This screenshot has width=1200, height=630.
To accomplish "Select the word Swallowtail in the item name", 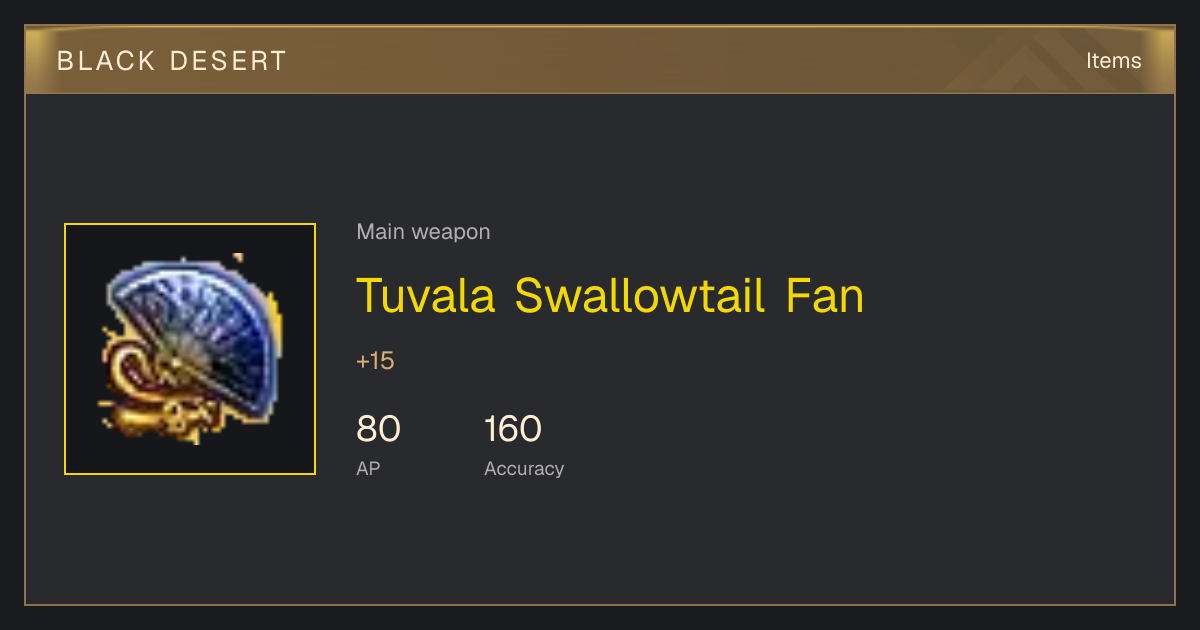I will point(641,295).
